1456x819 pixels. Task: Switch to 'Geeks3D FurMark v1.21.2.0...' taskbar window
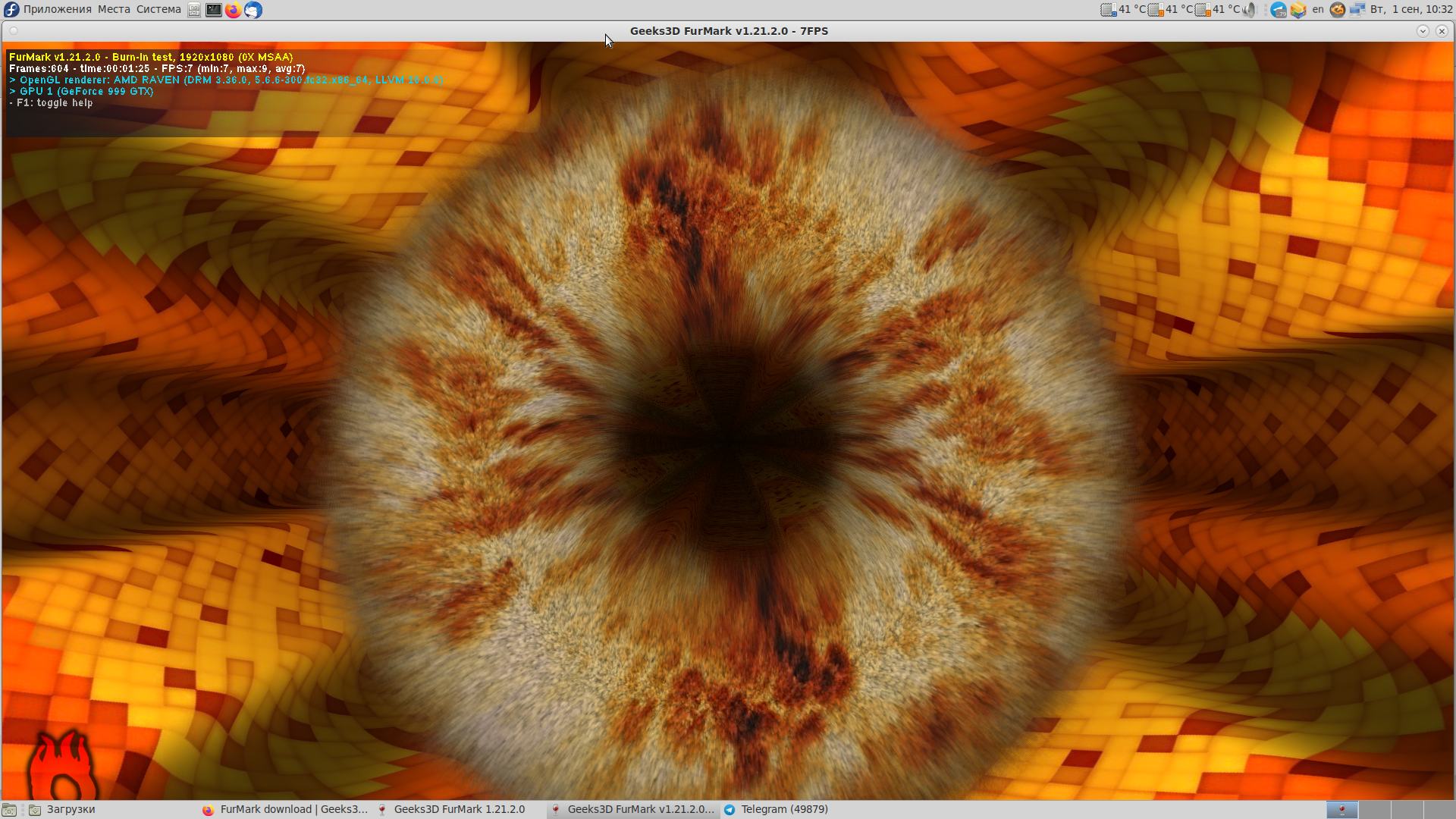(632, 810)
